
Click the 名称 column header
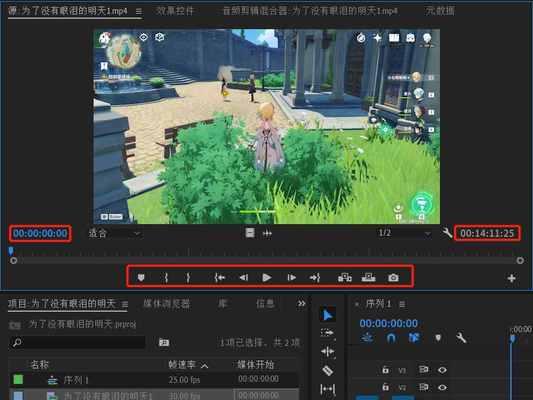[40, 365]
